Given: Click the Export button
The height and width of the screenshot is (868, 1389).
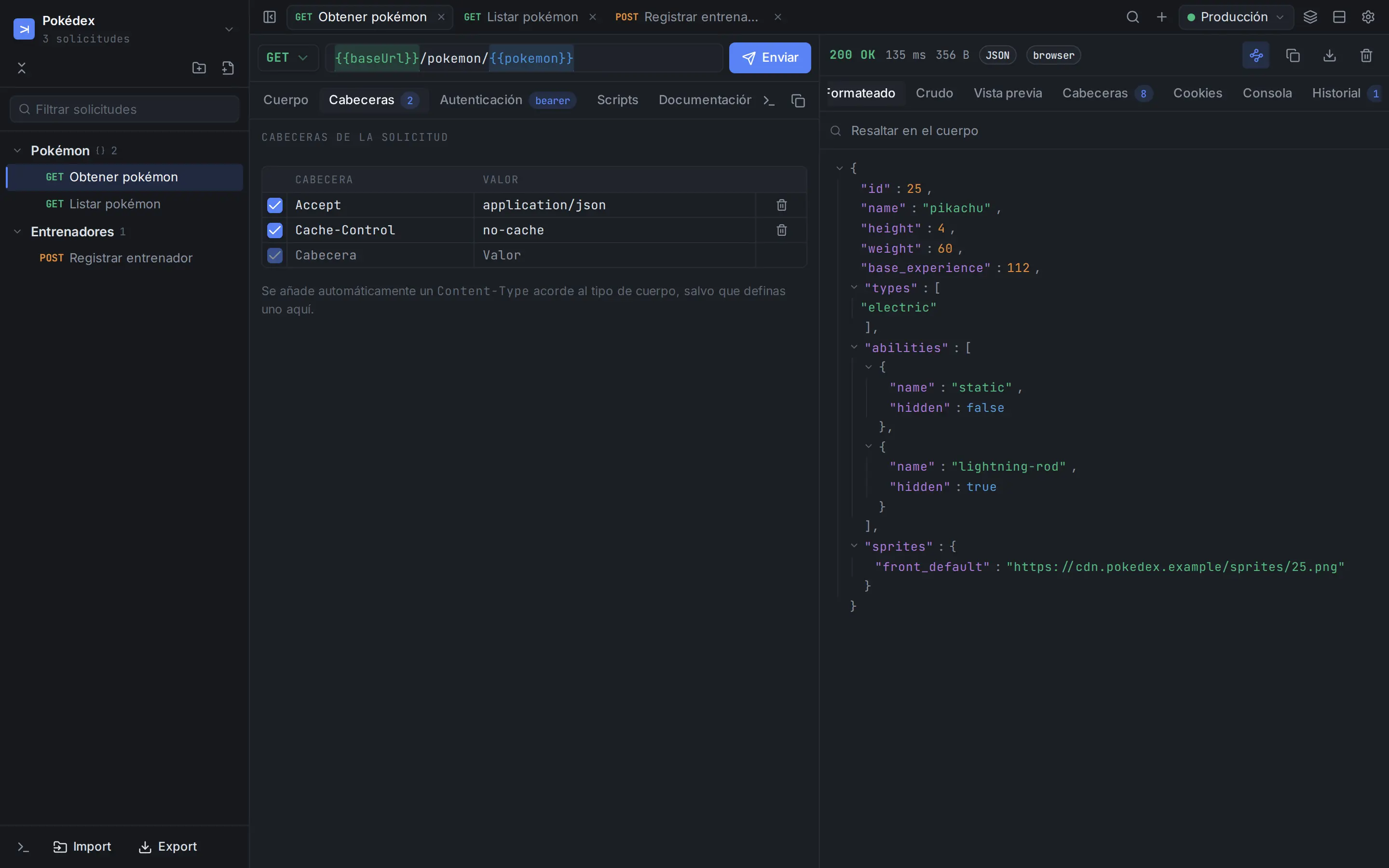Looking at the screenshot, I should [x=168, y=847].
